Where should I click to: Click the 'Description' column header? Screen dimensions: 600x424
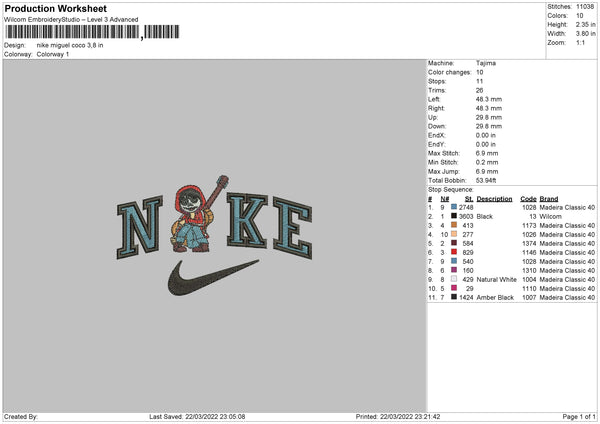pos(494,199)
